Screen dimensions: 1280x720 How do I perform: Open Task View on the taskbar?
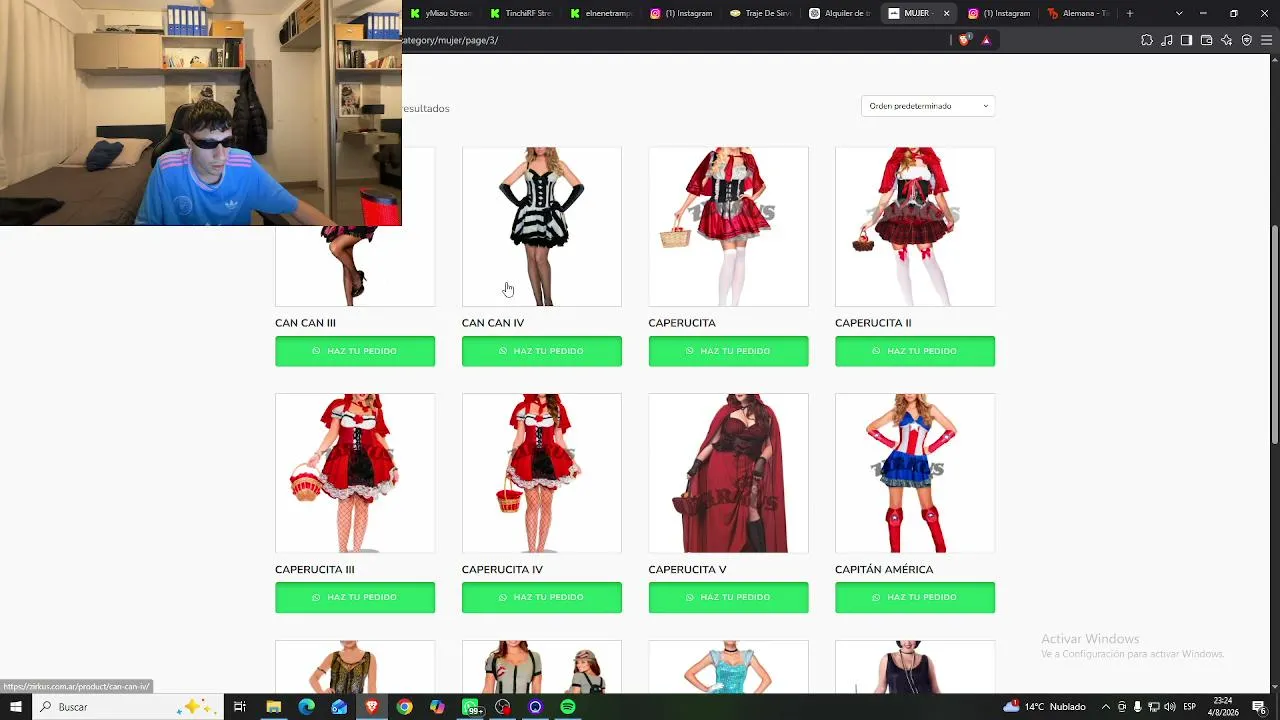point(240,707)
